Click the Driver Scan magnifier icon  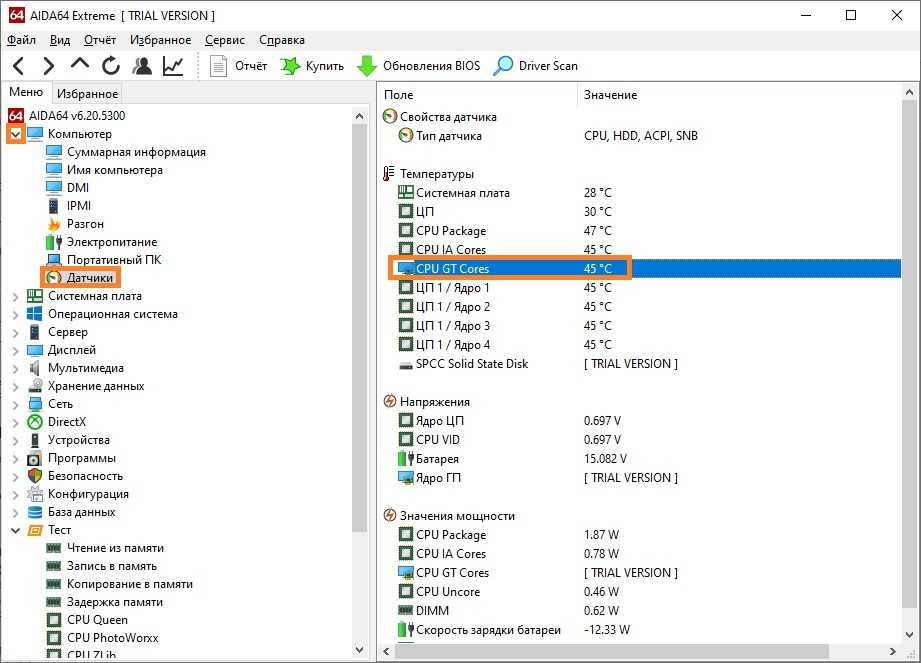(505, 66)
